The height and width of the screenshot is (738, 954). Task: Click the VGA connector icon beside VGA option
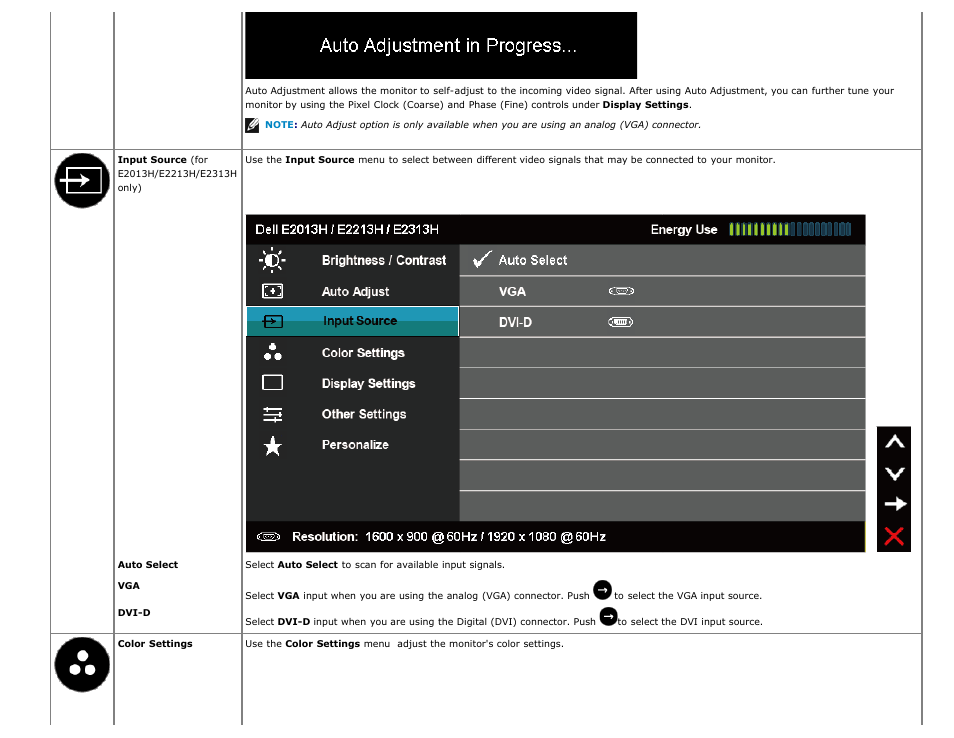(620, 292)
